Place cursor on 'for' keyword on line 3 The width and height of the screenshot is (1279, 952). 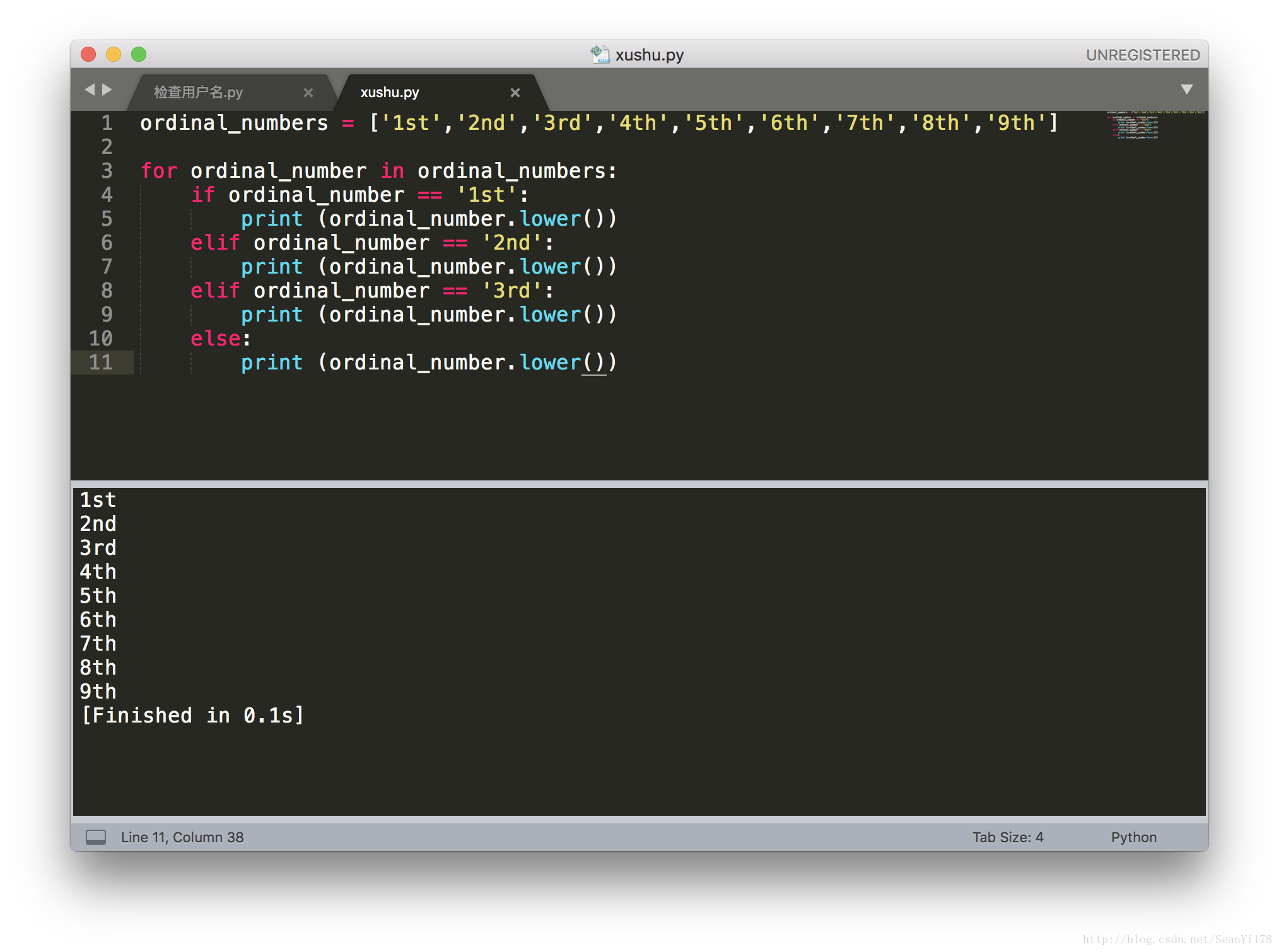point(159,170)
